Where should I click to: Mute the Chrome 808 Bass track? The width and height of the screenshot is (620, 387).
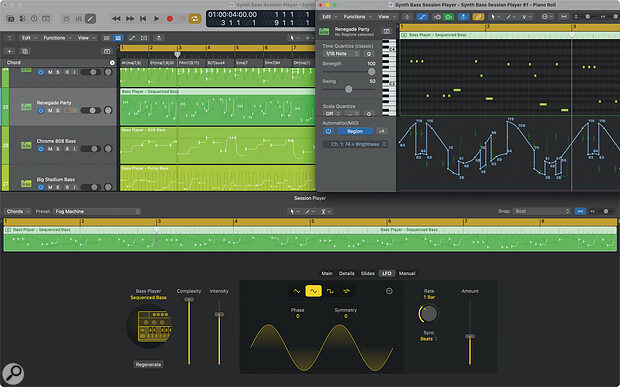click(x=50, y=149)
